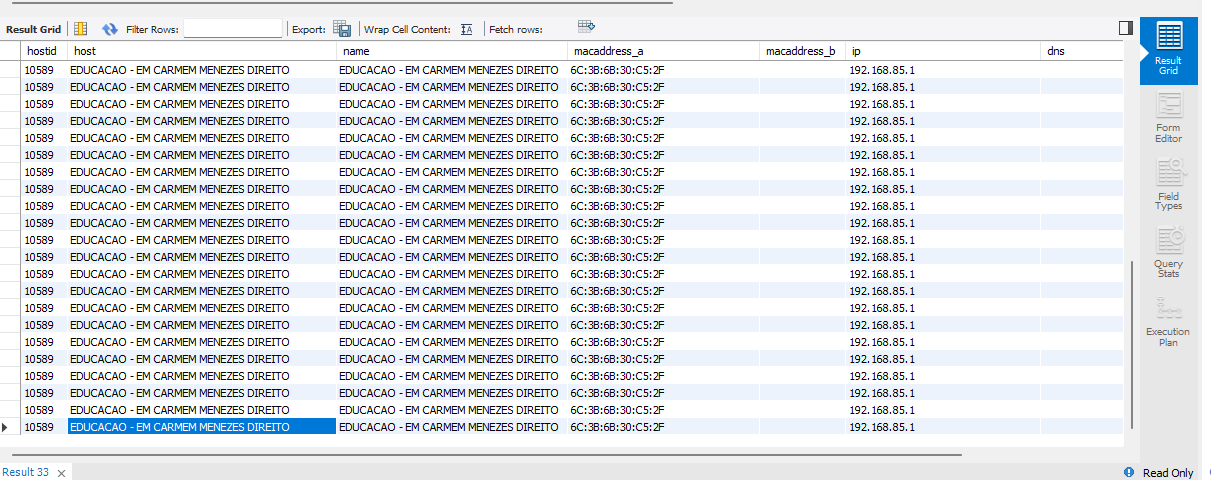Click the Fetch rows icon

pyautogui.click(x=587, y=26)
